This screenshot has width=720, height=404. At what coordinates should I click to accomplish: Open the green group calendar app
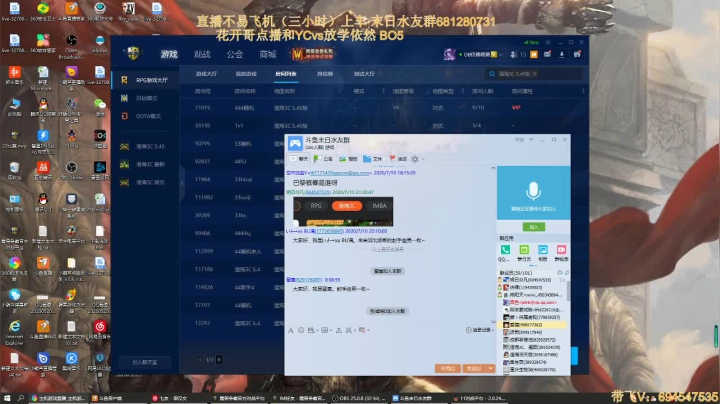pyautogui.click(x=523, y=252)
